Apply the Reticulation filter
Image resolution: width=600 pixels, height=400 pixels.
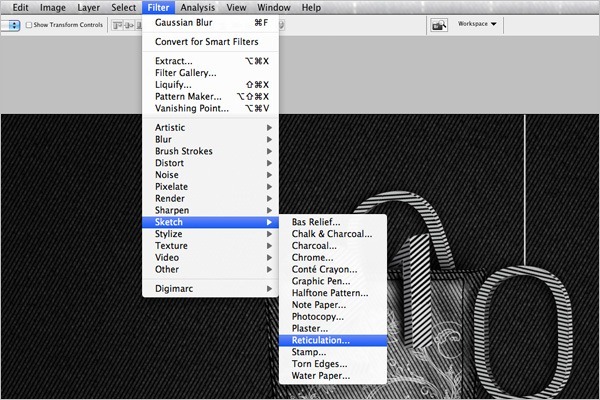click(333, 340)
